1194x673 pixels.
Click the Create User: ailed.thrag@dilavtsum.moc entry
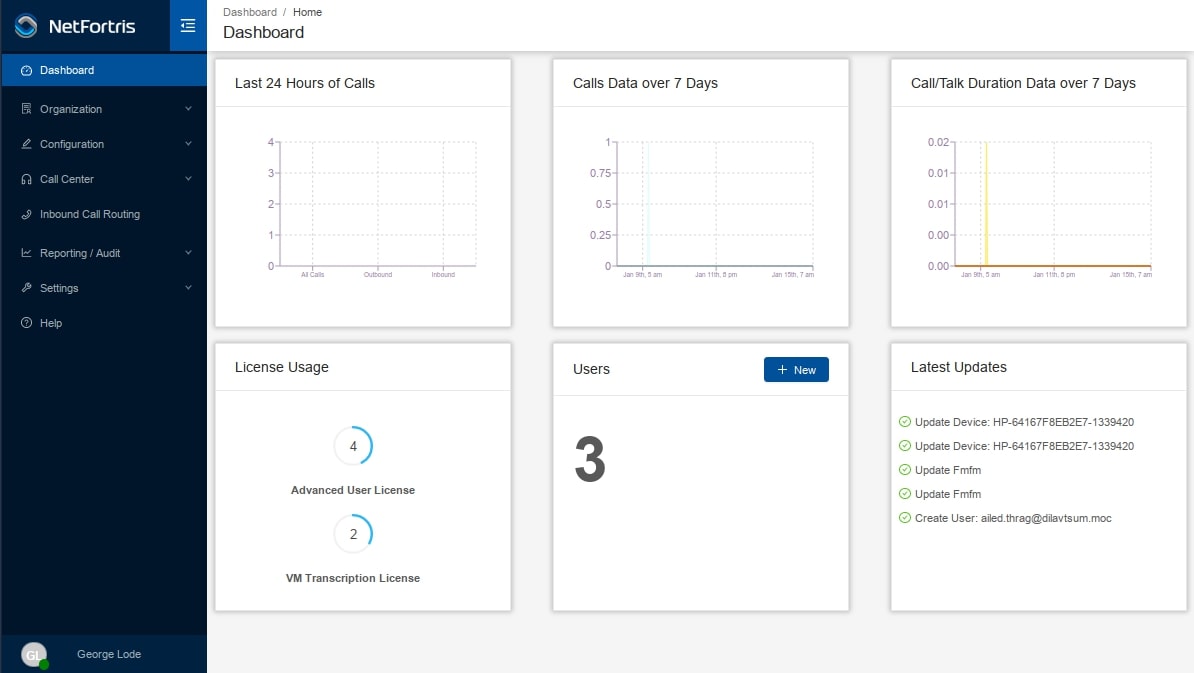(x=1013, y=518)
